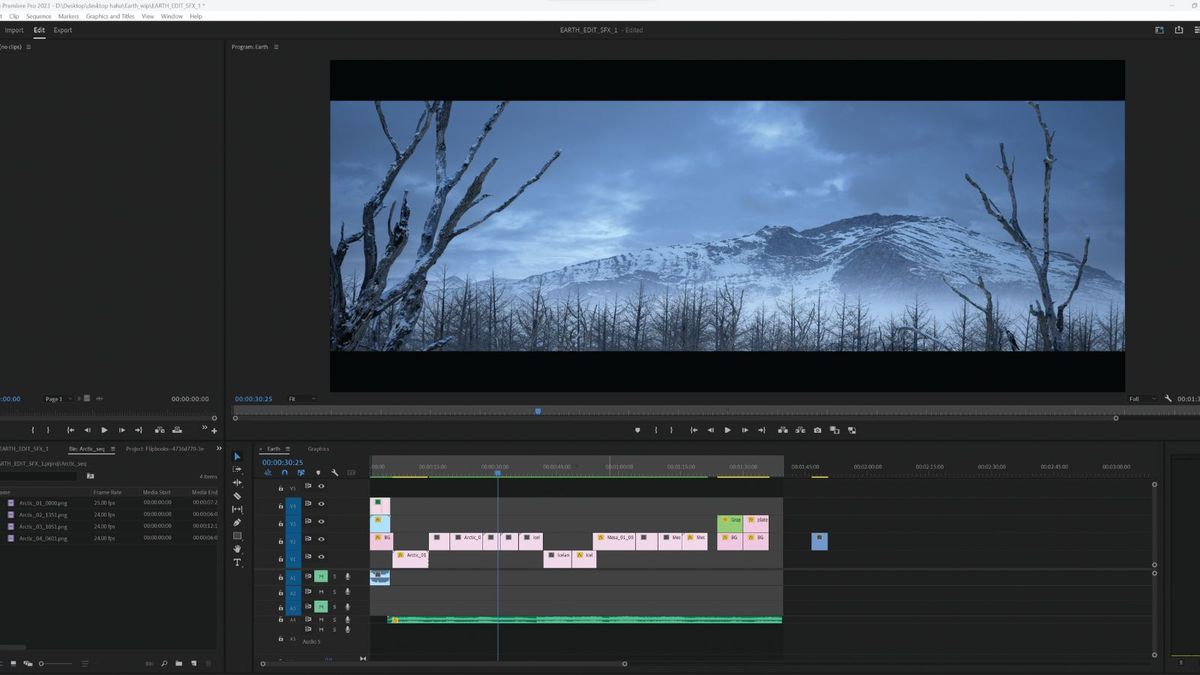Click the Add Marker button under the Program monitor
1200x675 pixels.
[637, 429]
